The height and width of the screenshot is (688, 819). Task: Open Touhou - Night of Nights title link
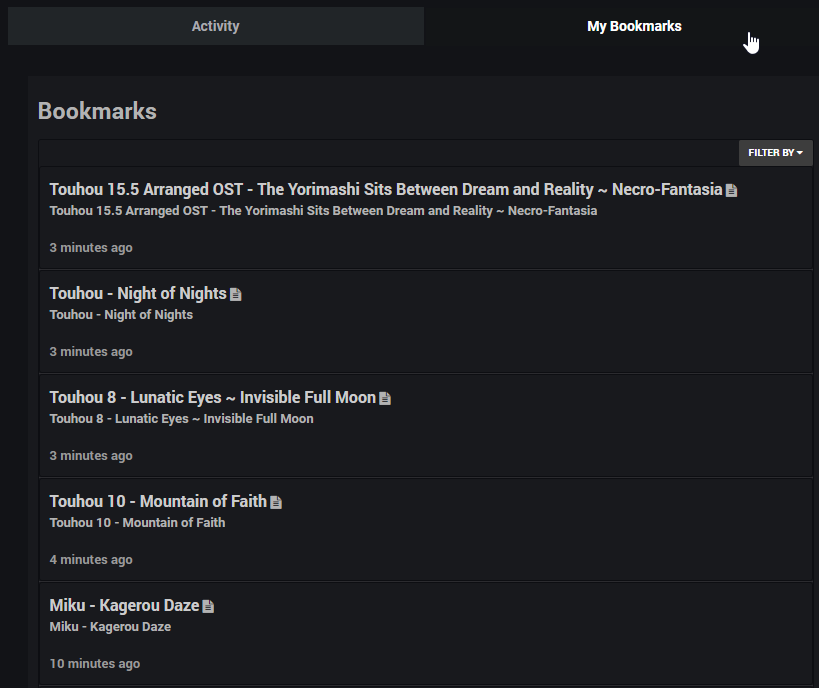click(x=138, y=293)
